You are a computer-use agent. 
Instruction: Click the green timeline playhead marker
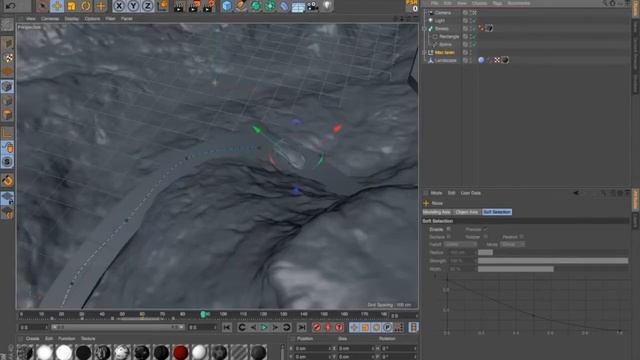(x=203, y=314)
